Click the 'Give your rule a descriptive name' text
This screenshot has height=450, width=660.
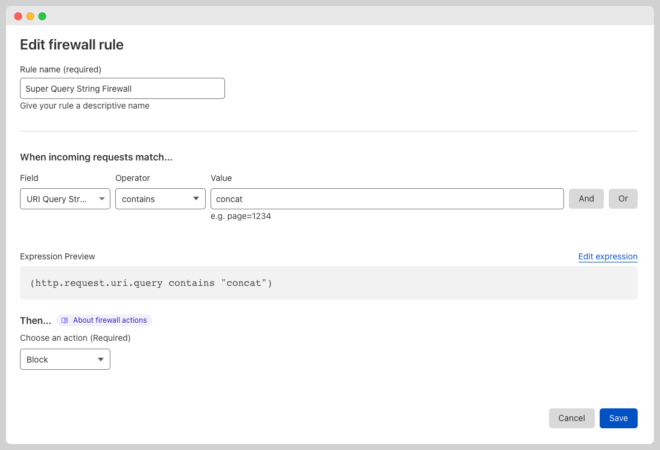pos(85,106)
